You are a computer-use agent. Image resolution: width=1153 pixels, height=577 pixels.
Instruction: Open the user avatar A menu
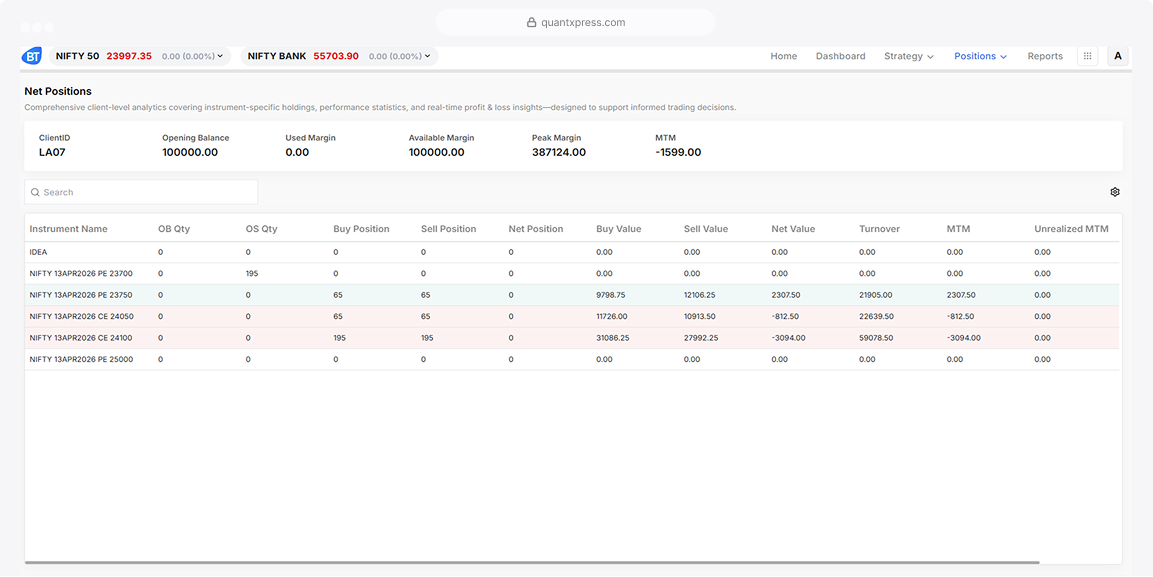(x=1118, y=56)
